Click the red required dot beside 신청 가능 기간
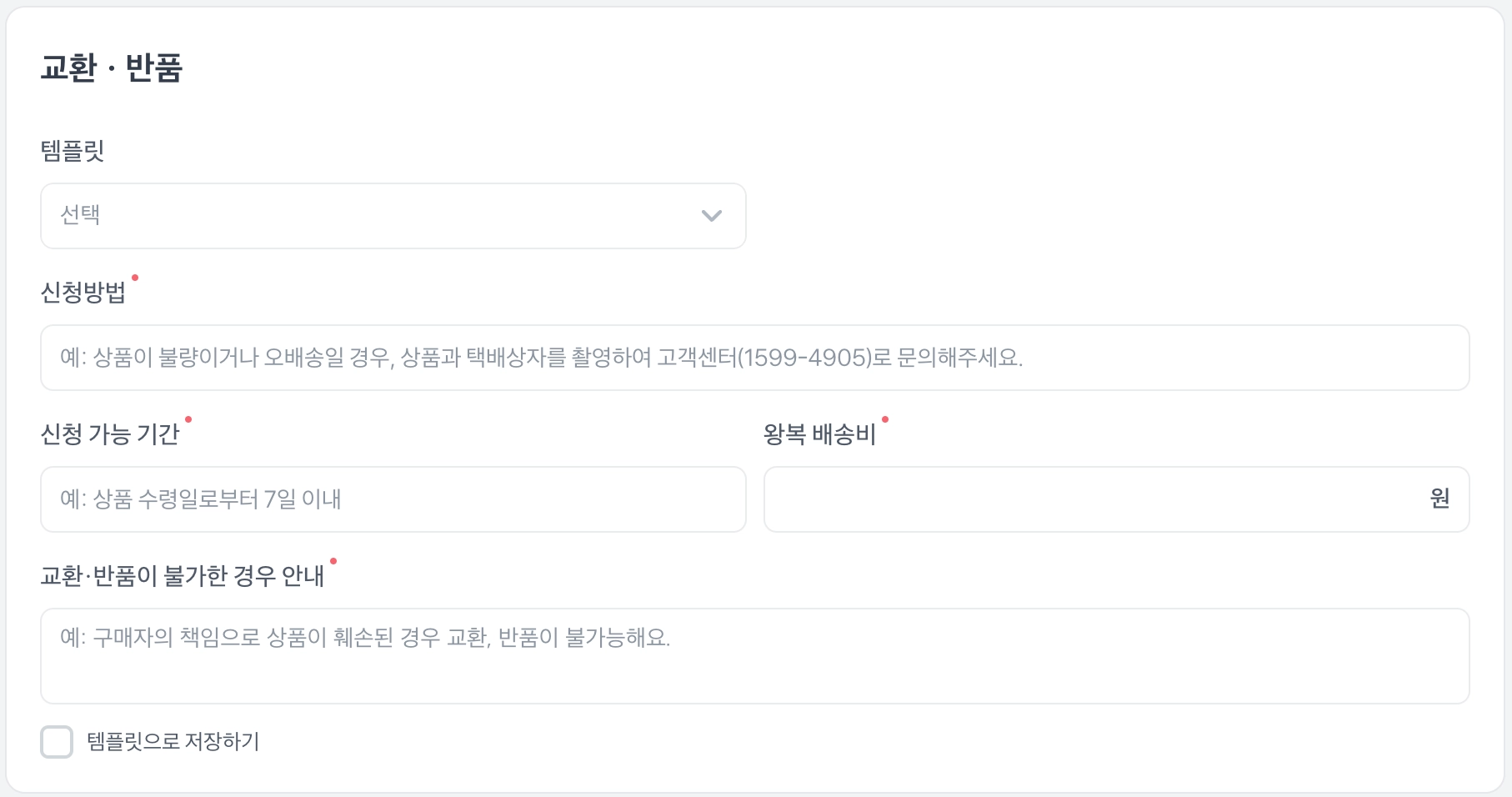This screenshot has width=1512, height=797. tap(188, 419)
